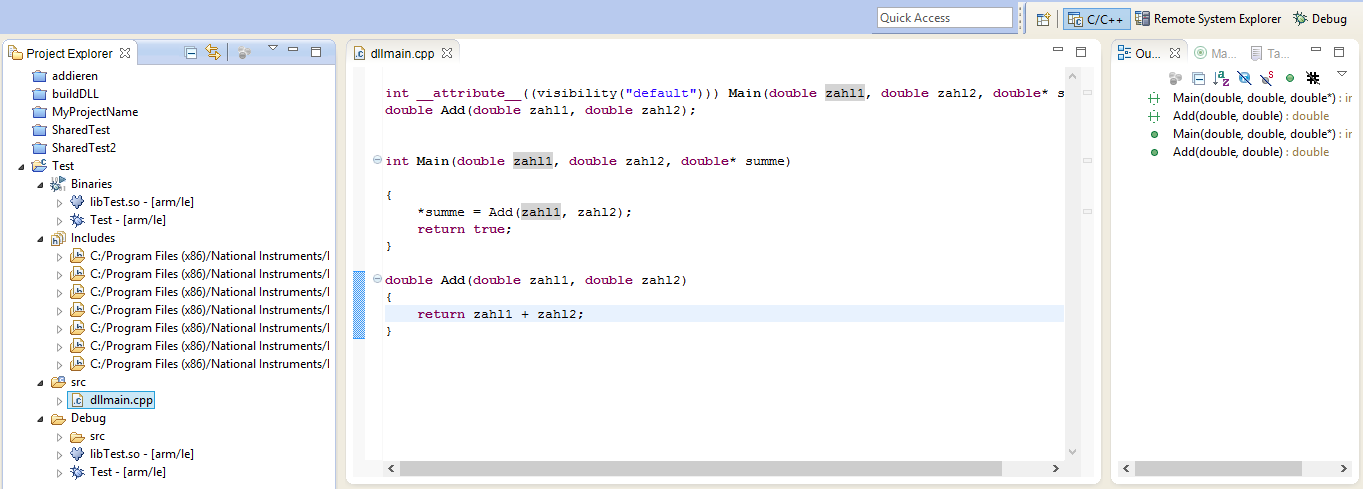Select the dllmain.cpp editor tab

(x=397, y=53)
